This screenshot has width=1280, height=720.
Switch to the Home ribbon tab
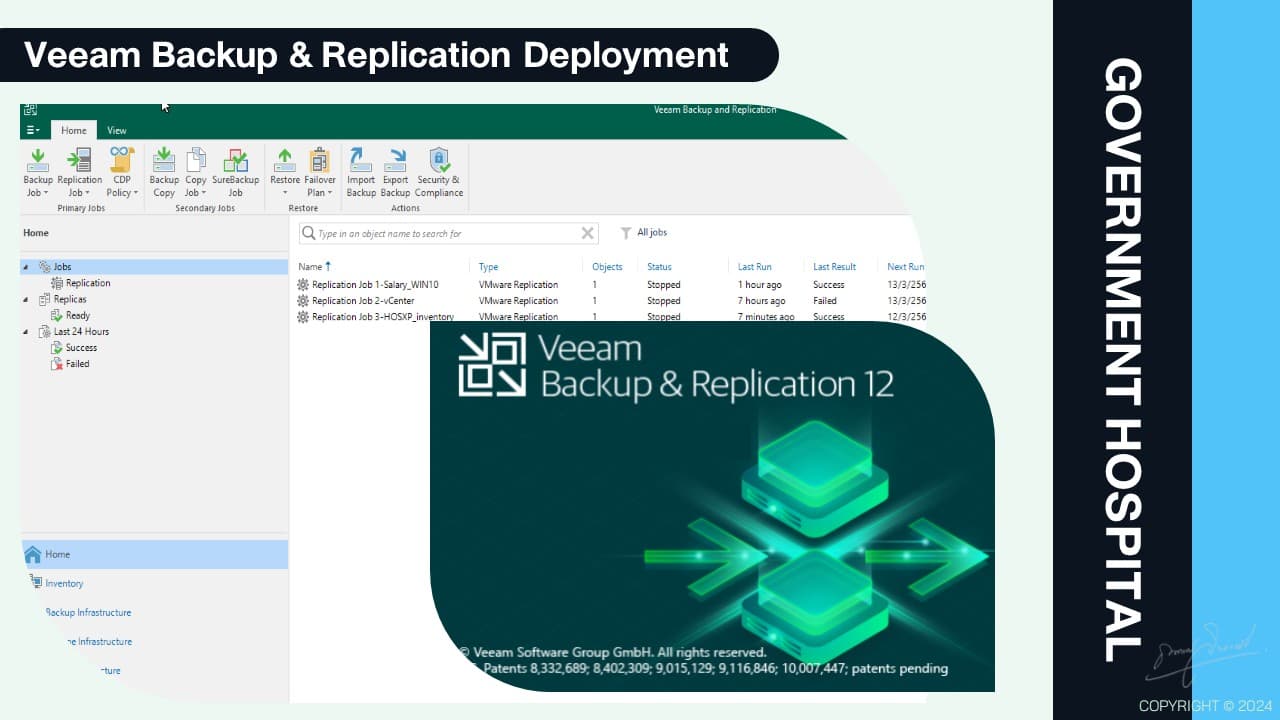point(74,130)
